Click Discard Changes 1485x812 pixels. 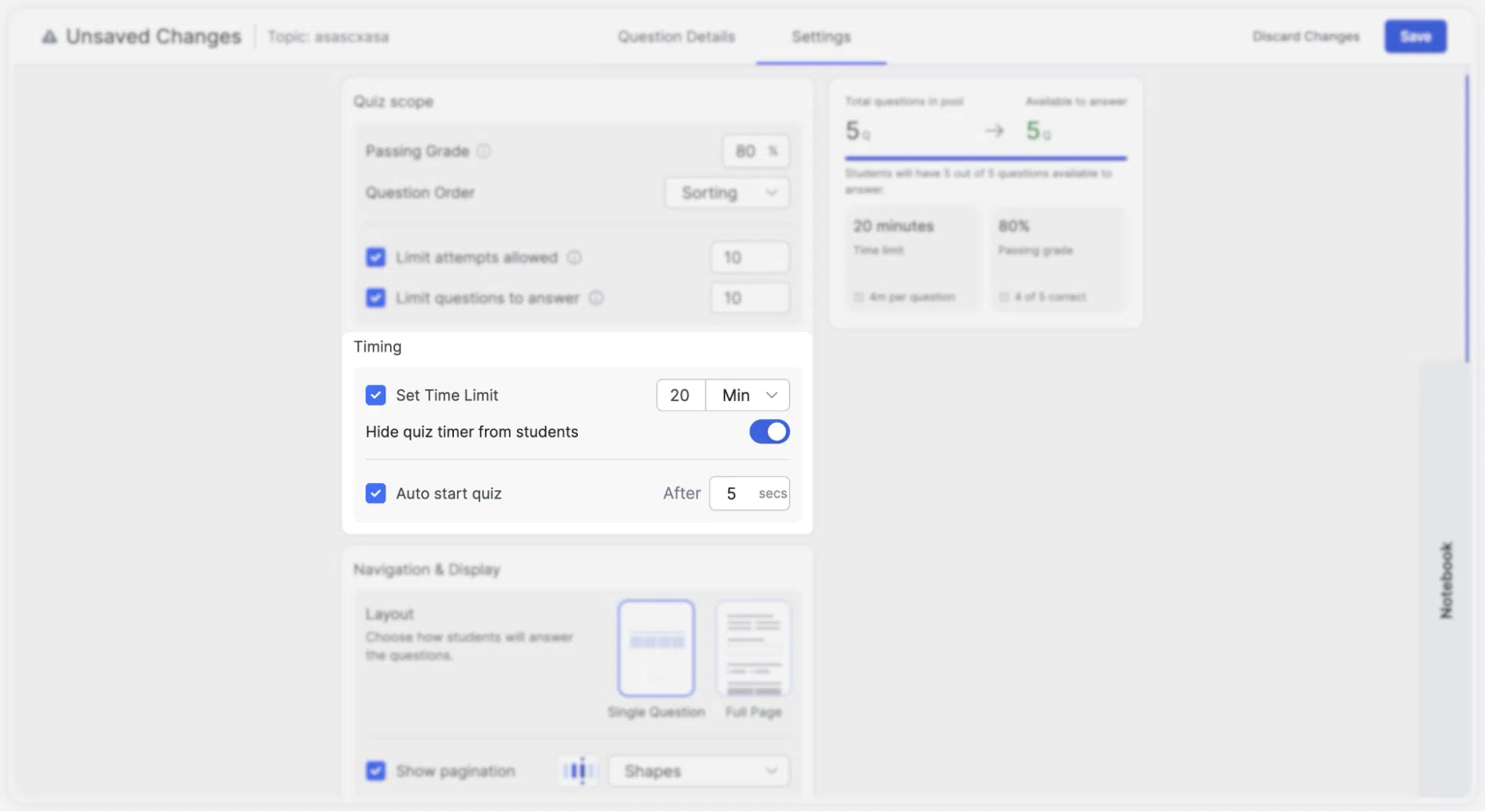tap(1306, 36)
